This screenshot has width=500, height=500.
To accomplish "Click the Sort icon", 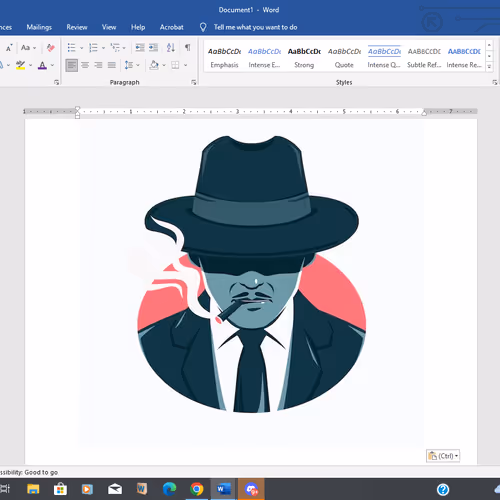I will 171,48.
